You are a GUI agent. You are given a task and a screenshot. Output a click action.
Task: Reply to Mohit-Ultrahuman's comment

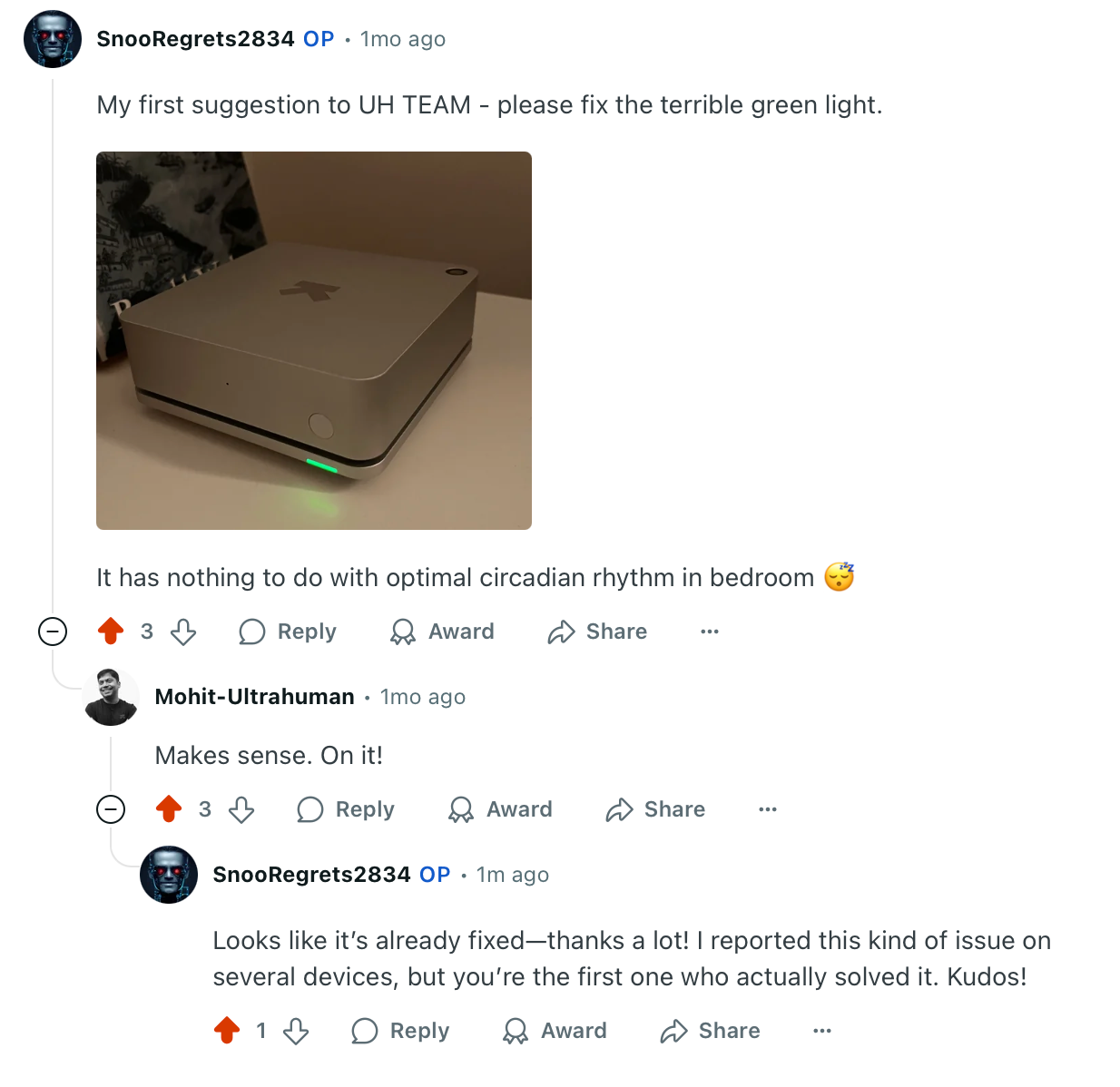(345, 809)
